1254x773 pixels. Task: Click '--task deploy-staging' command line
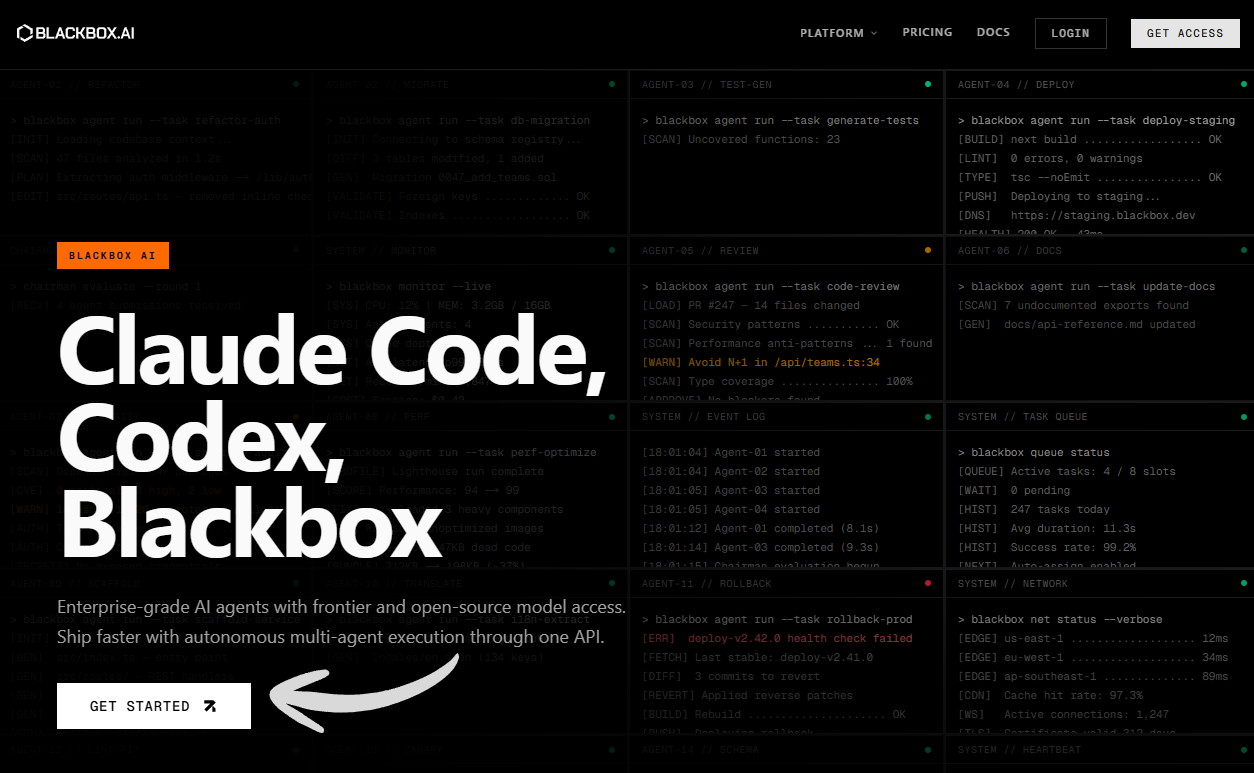1096,121
